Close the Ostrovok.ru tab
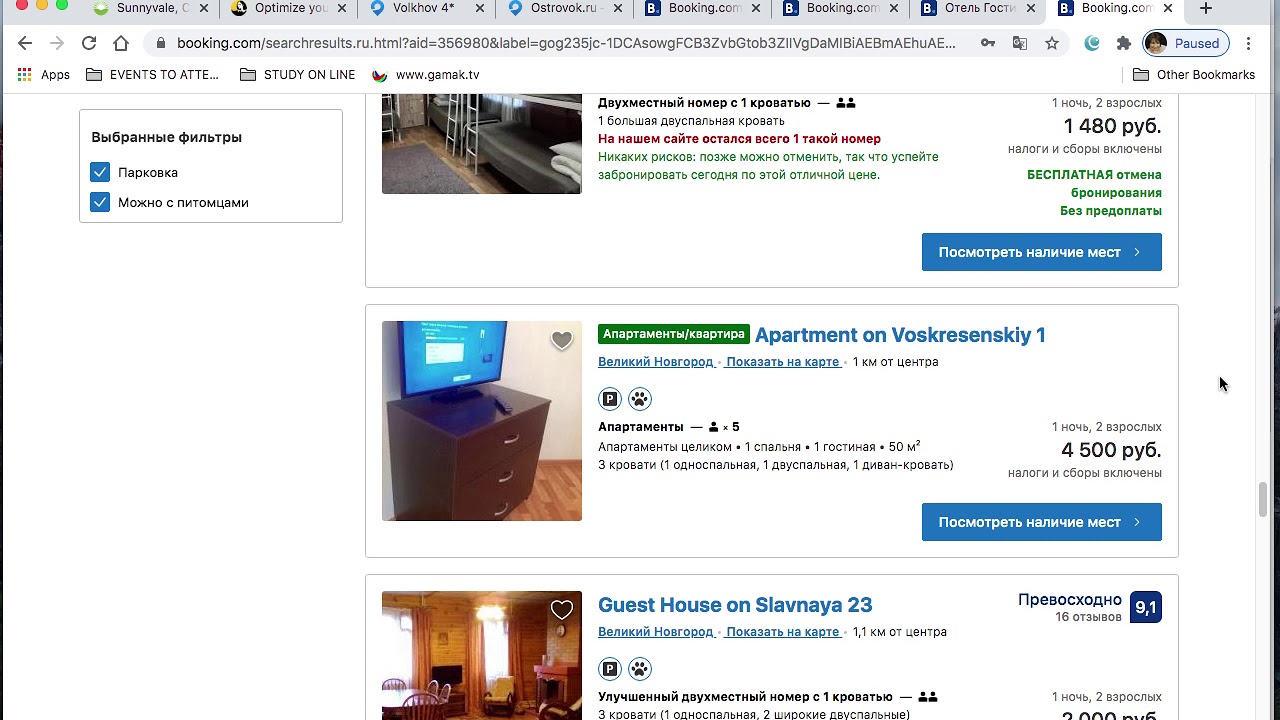 [x=616, y=9]
